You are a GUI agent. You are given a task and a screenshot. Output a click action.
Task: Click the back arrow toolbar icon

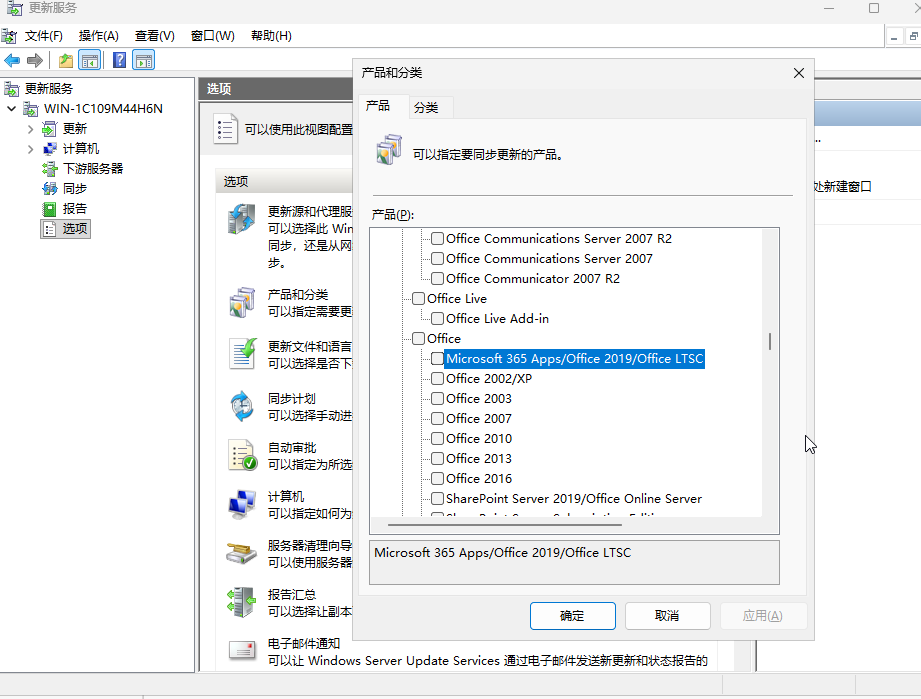12,61
